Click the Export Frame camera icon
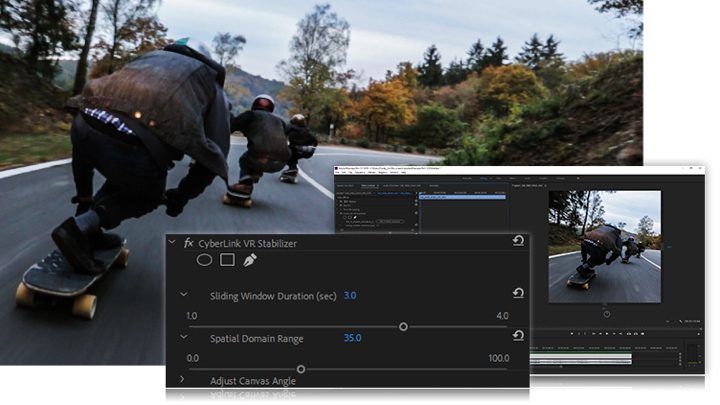 pos(642,334)
